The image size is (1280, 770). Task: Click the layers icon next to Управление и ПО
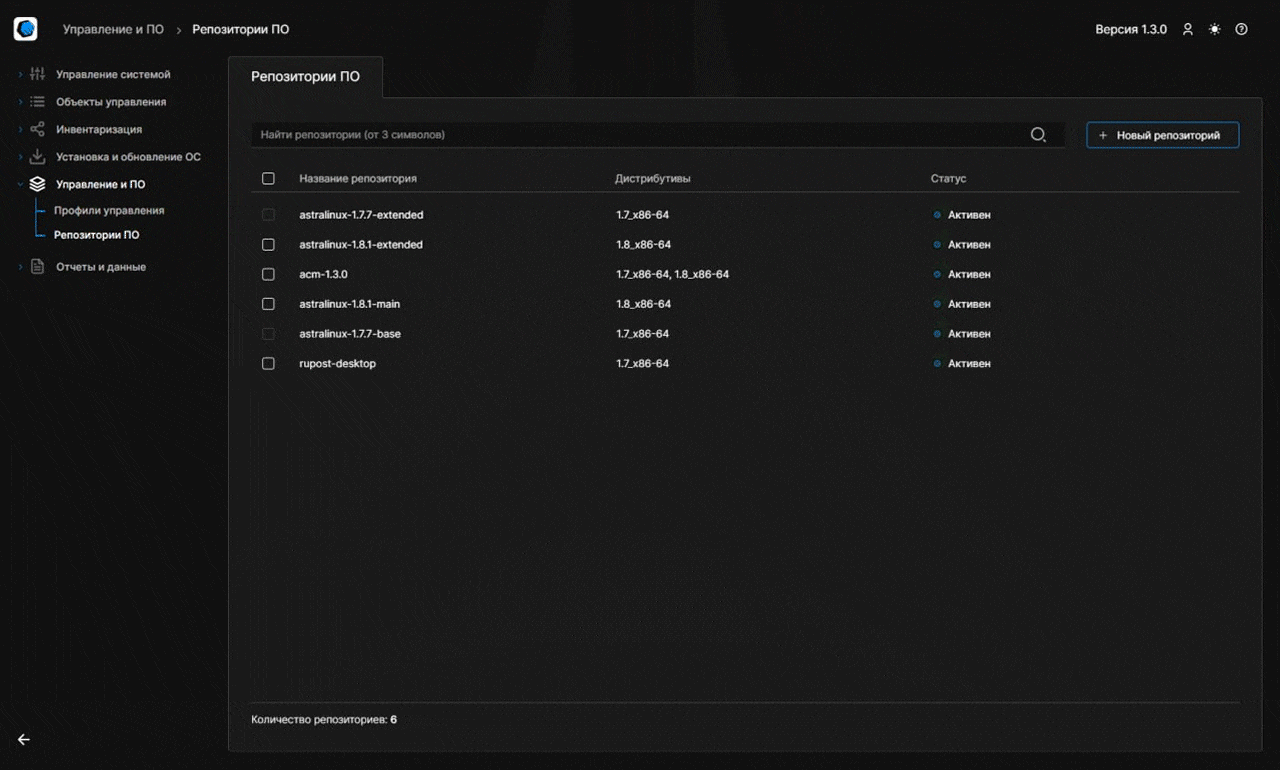pos(37,184)
